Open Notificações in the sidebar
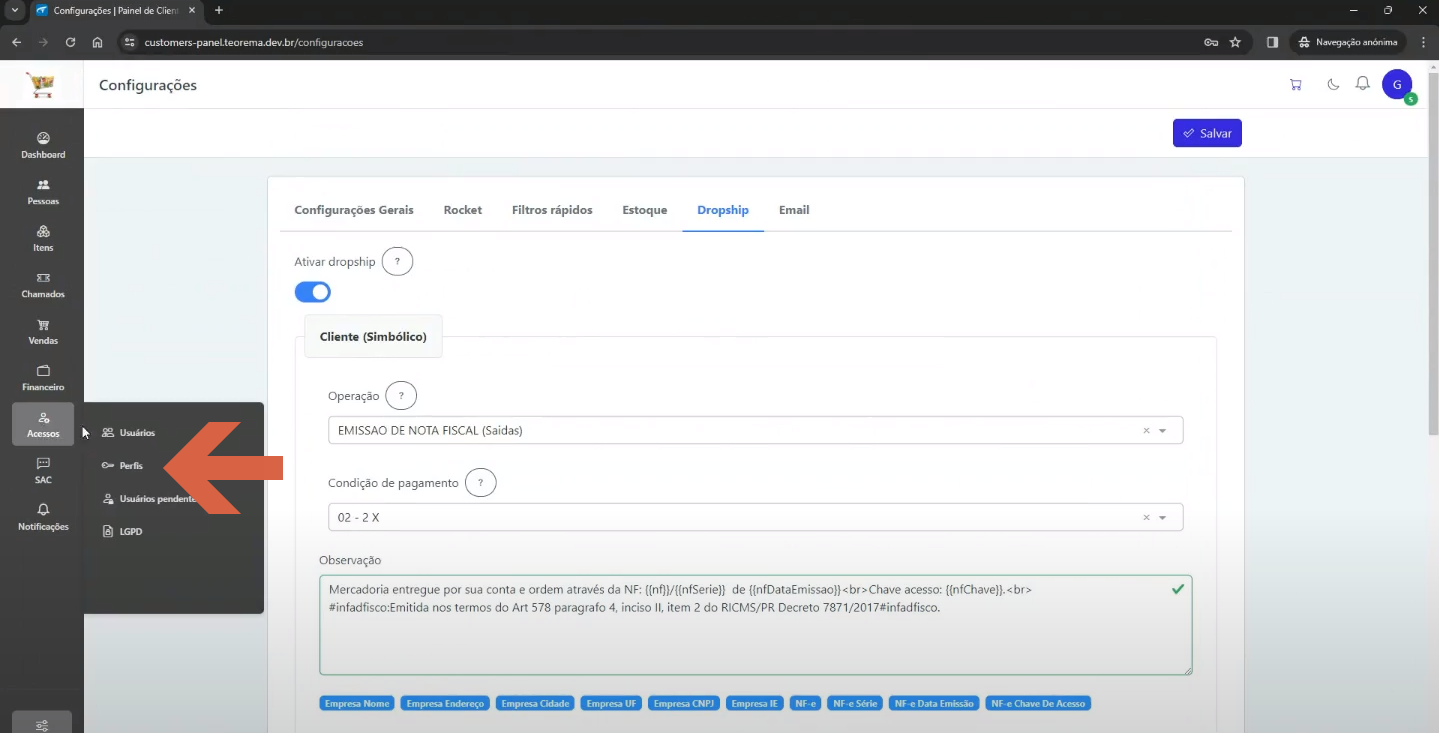This screenshot has width=1439, height=733. pos(43,518)
